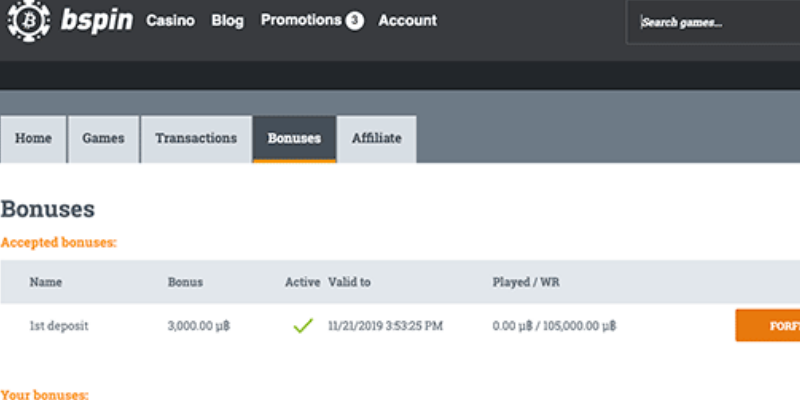
Task: Open the Account menu
Action: click(407, 20)
